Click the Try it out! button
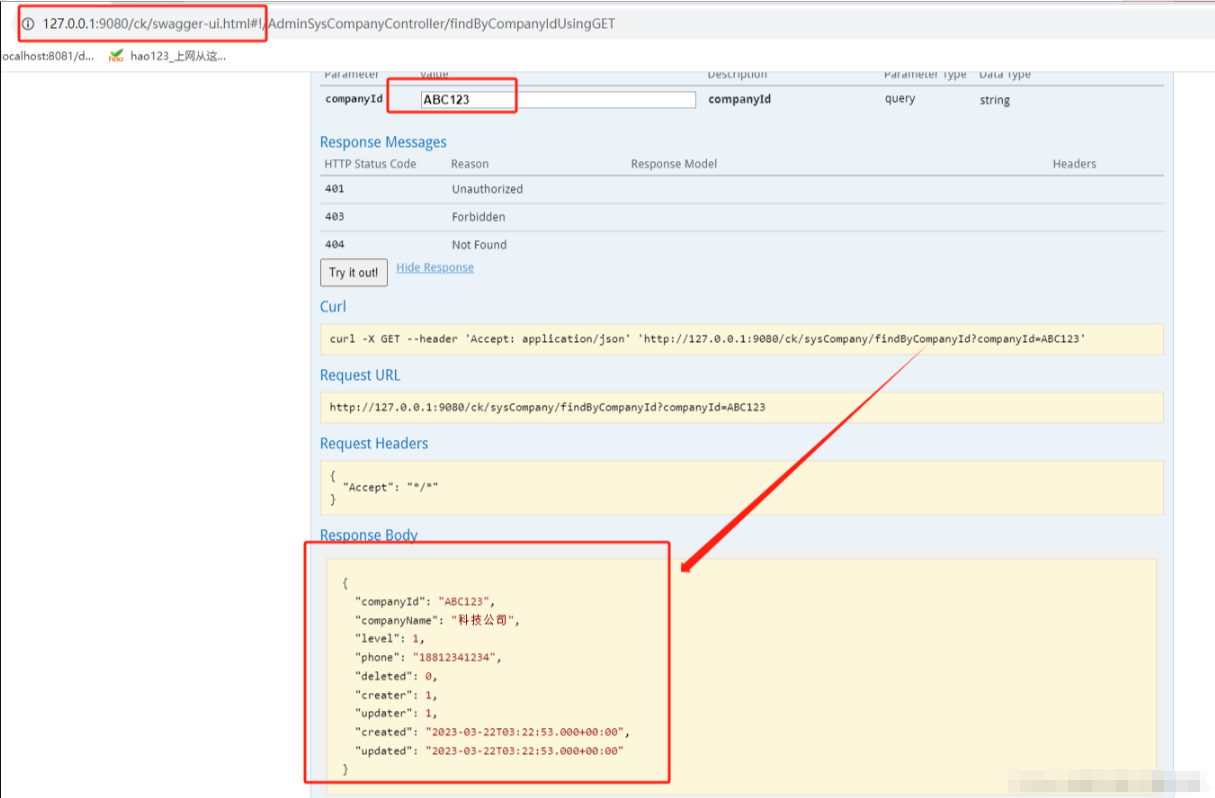This screenshot has width=1215, height=798. [353, 272]
